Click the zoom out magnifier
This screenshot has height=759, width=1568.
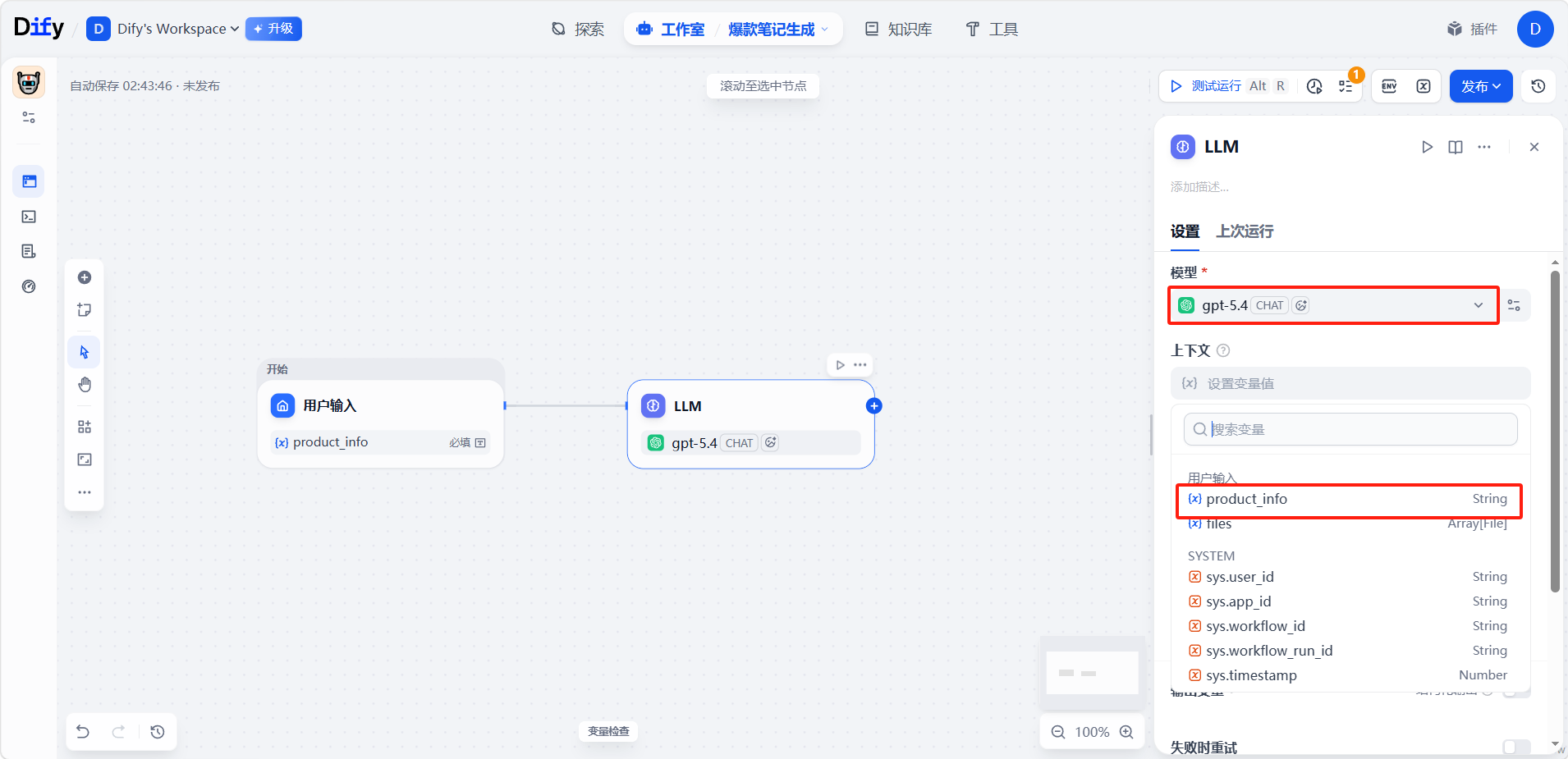coord(1058,732)
